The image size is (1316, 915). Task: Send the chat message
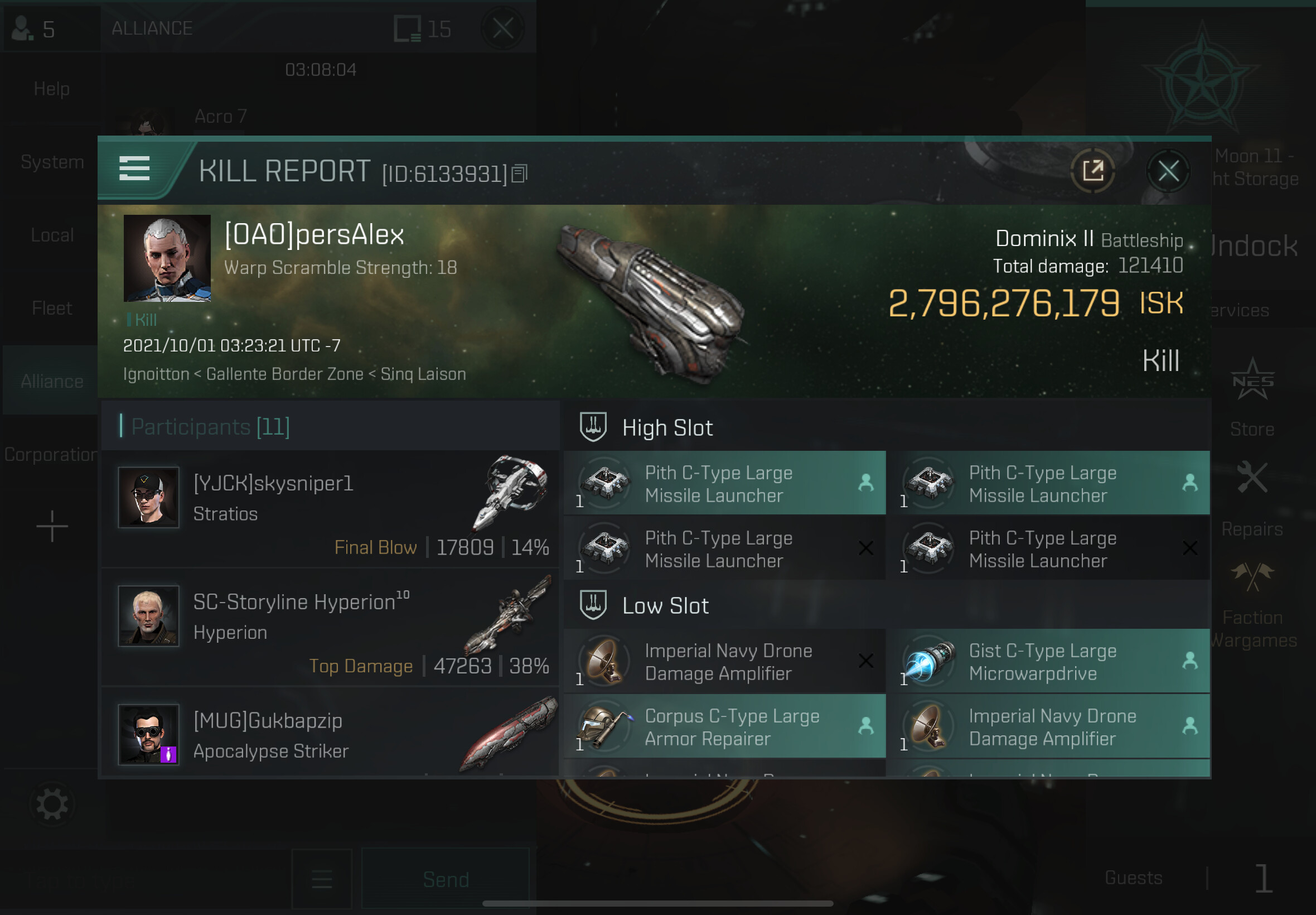[x=446, y=879]
